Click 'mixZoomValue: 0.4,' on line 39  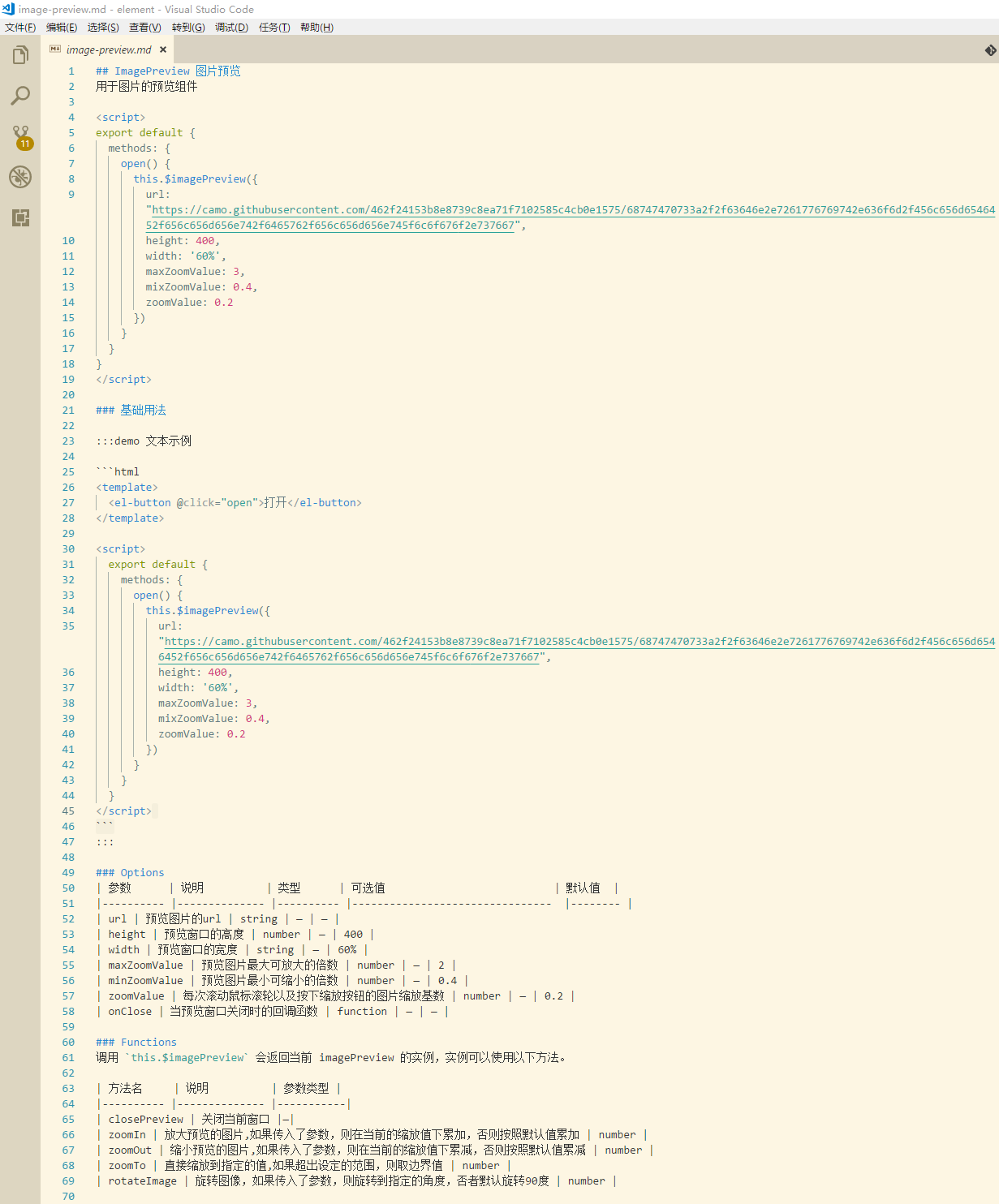click(214, 719)
